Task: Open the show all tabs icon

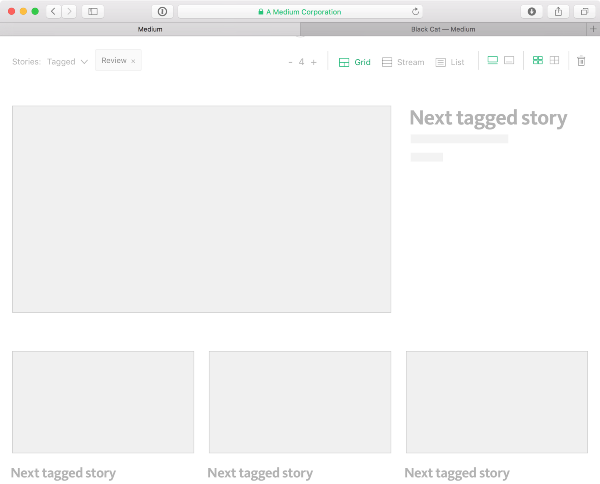Action: point(584,11)
